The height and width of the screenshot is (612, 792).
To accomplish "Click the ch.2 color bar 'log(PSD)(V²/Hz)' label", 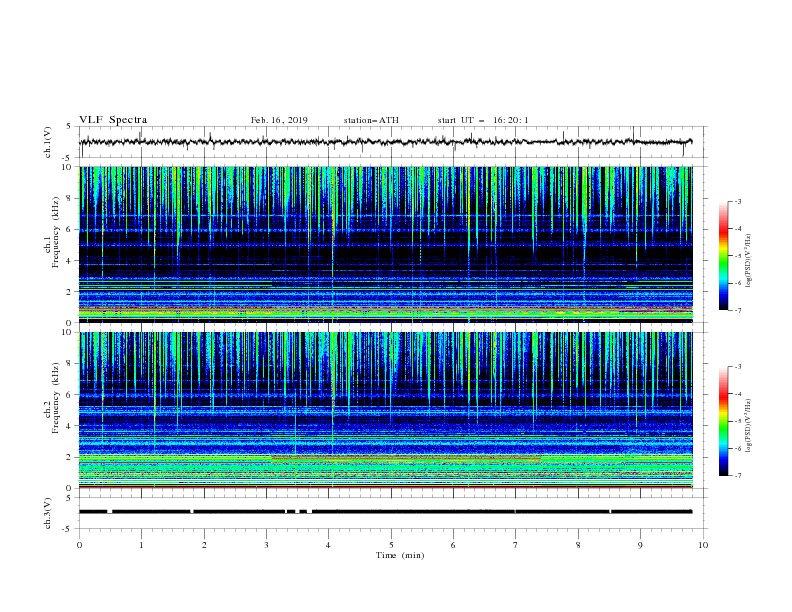I will (749, 426).
